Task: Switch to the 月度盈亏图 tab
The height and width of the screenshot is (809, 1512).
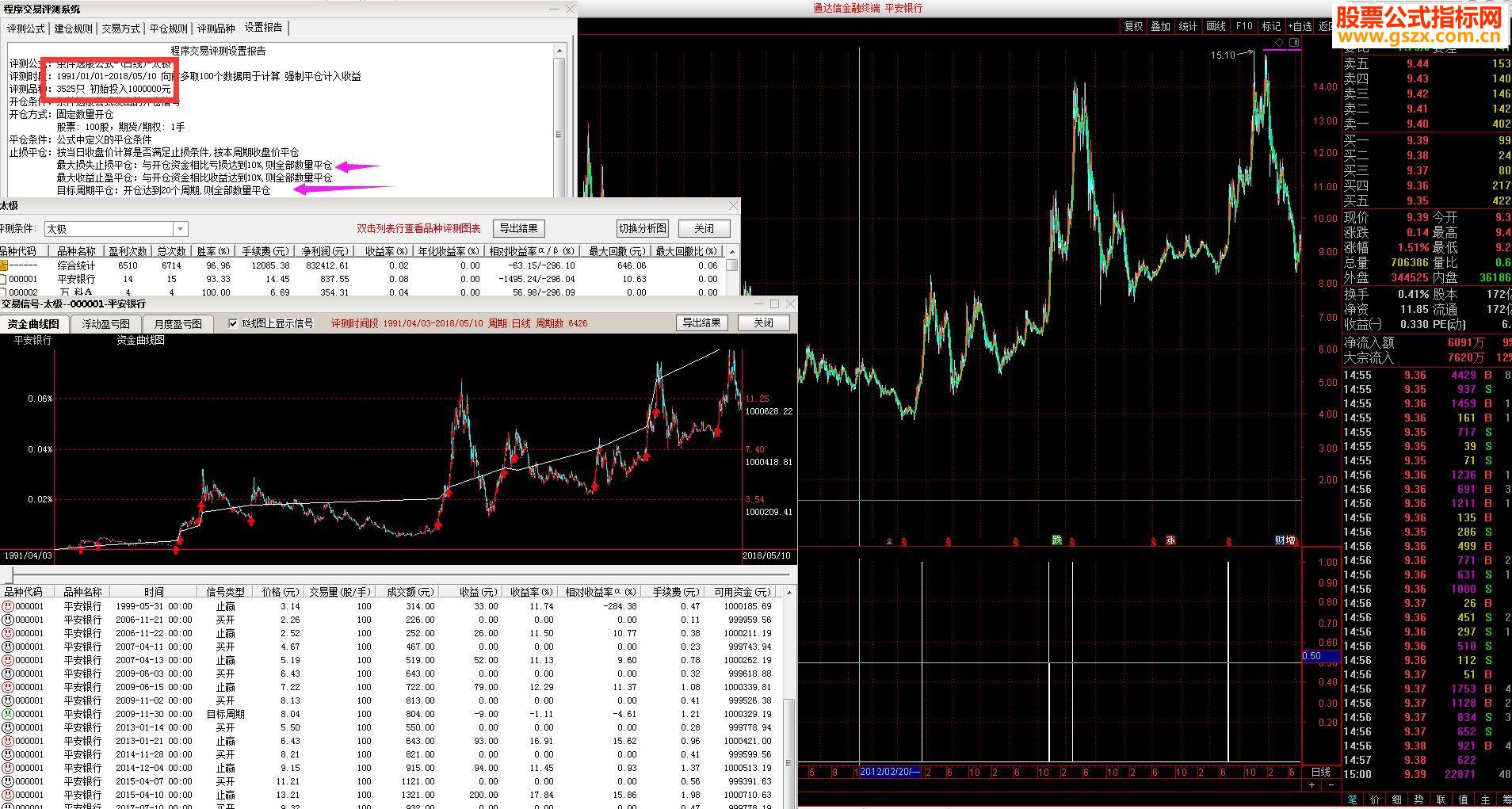Action: (178, 324)
